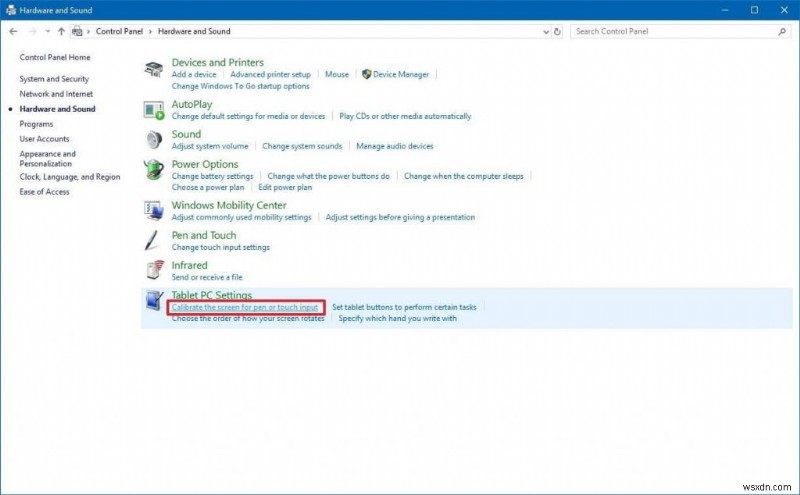800x495 pixels.
Task: Open Appearance and Personalization category
Action: [x=47, y=159]
